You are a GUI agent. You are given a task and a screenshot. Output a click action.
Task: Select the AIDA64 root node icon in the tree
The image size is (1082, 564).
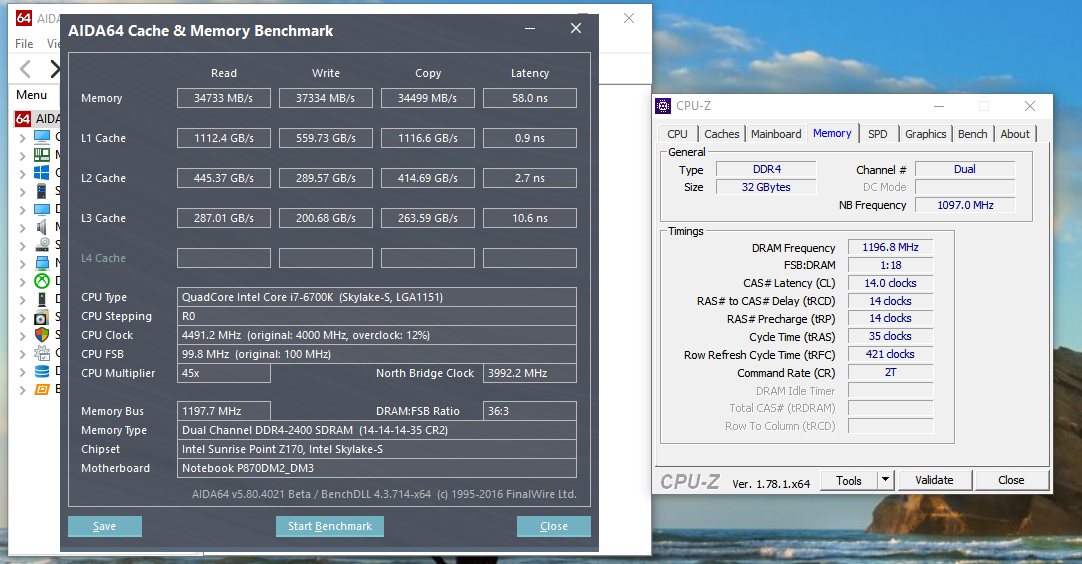[x=23, y=119]
